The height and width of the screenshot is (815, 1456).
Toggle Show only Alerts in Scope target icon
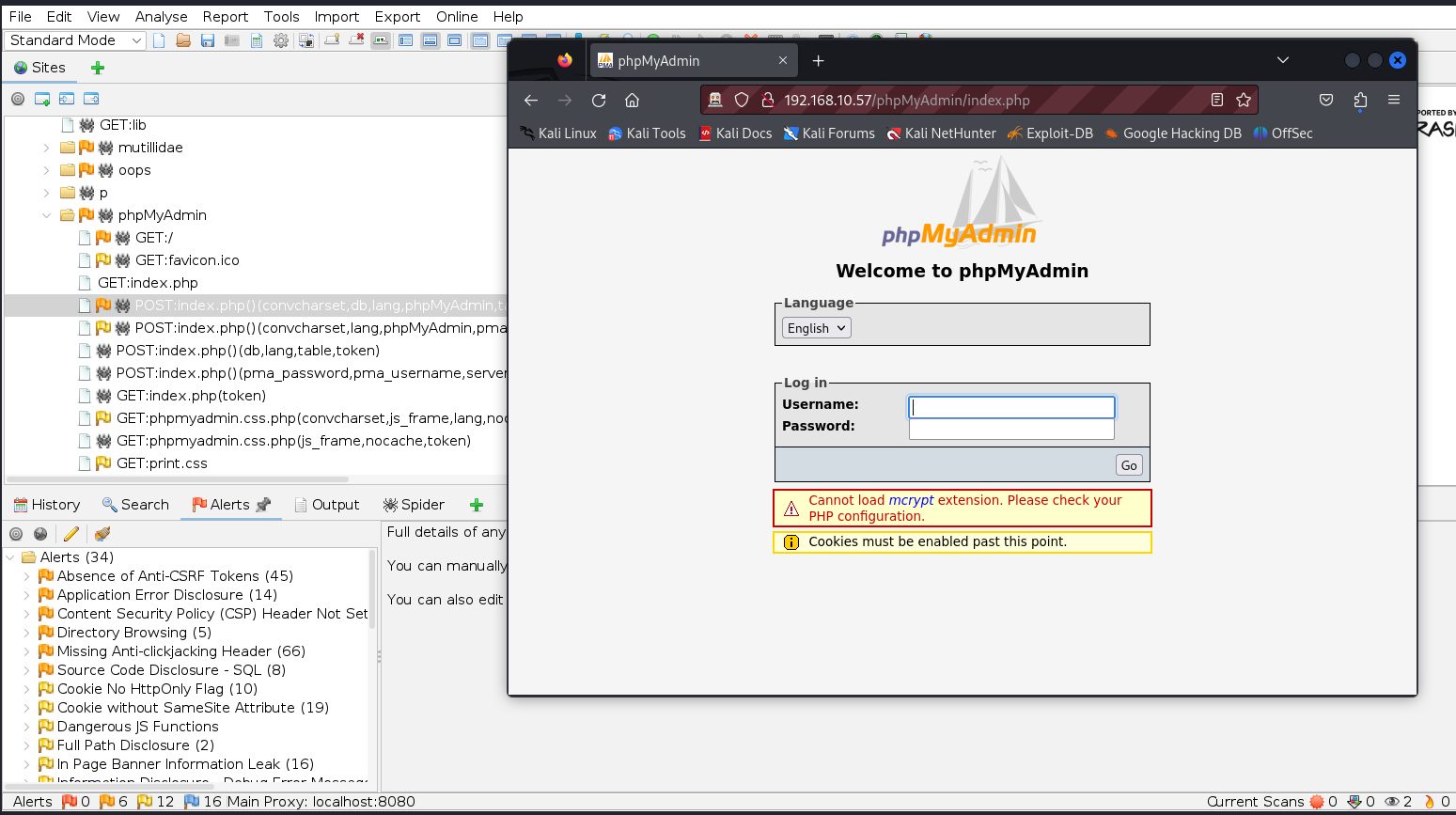(x=16, y=534)
